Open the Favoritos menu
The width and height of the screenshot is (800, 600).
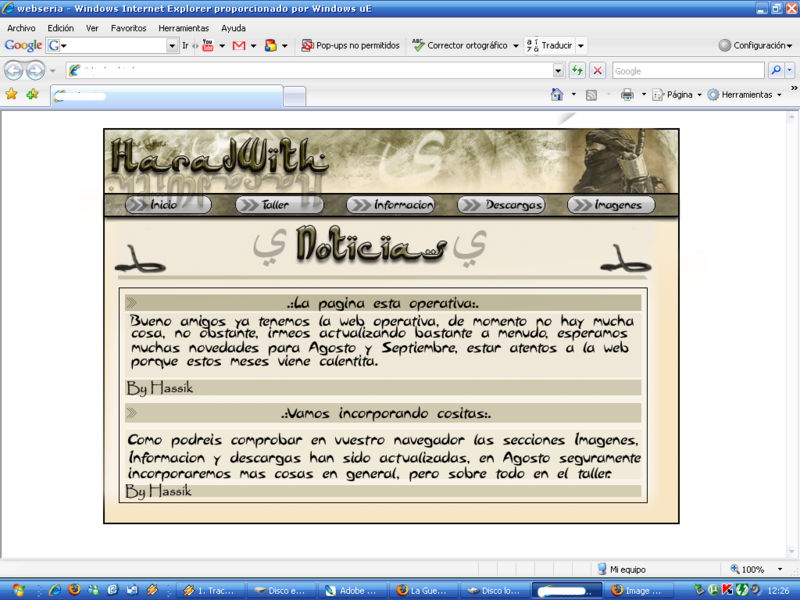(x=128, y=28)
